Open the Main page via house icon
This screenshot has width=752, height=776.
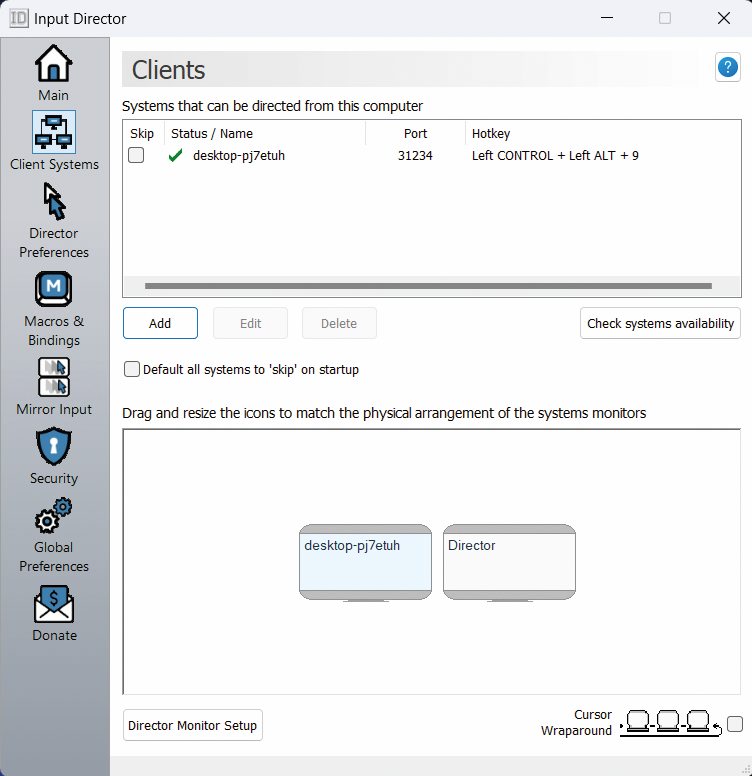pyautogui.click(x=53, y=63)
